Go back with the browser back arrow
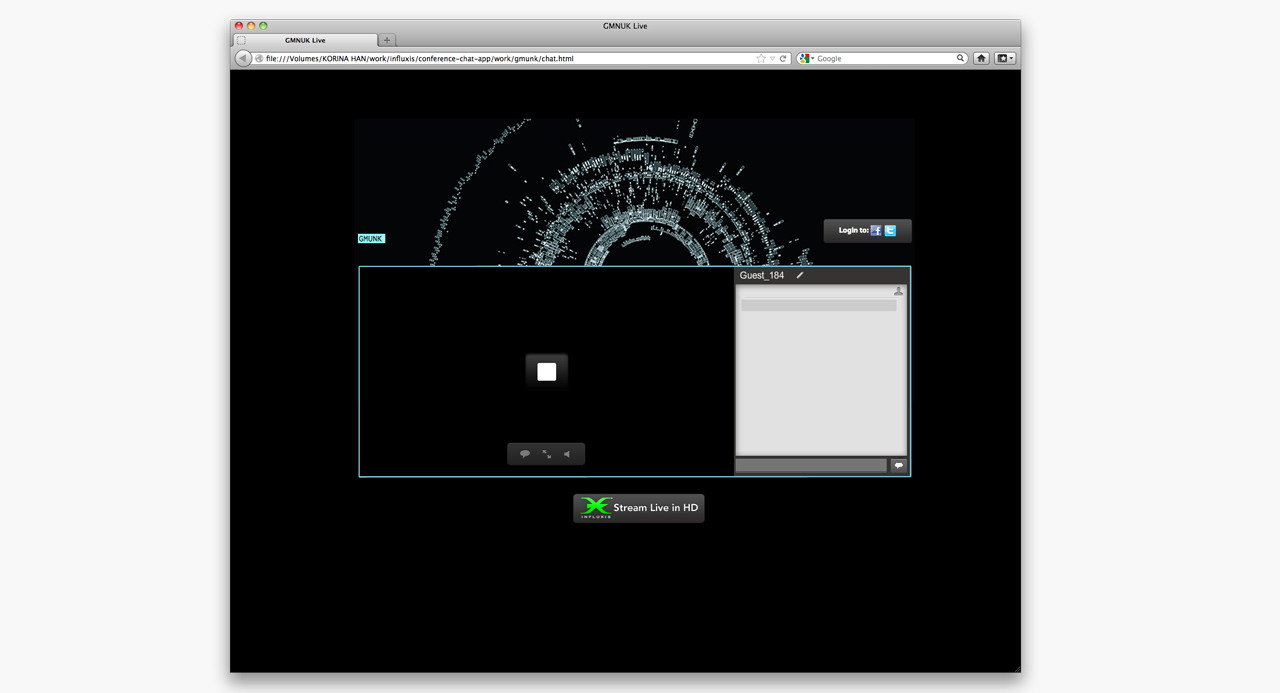Image resolution: width=1280 pixels, height=693 pixels. pyautogui.click(x=243, y=59)
